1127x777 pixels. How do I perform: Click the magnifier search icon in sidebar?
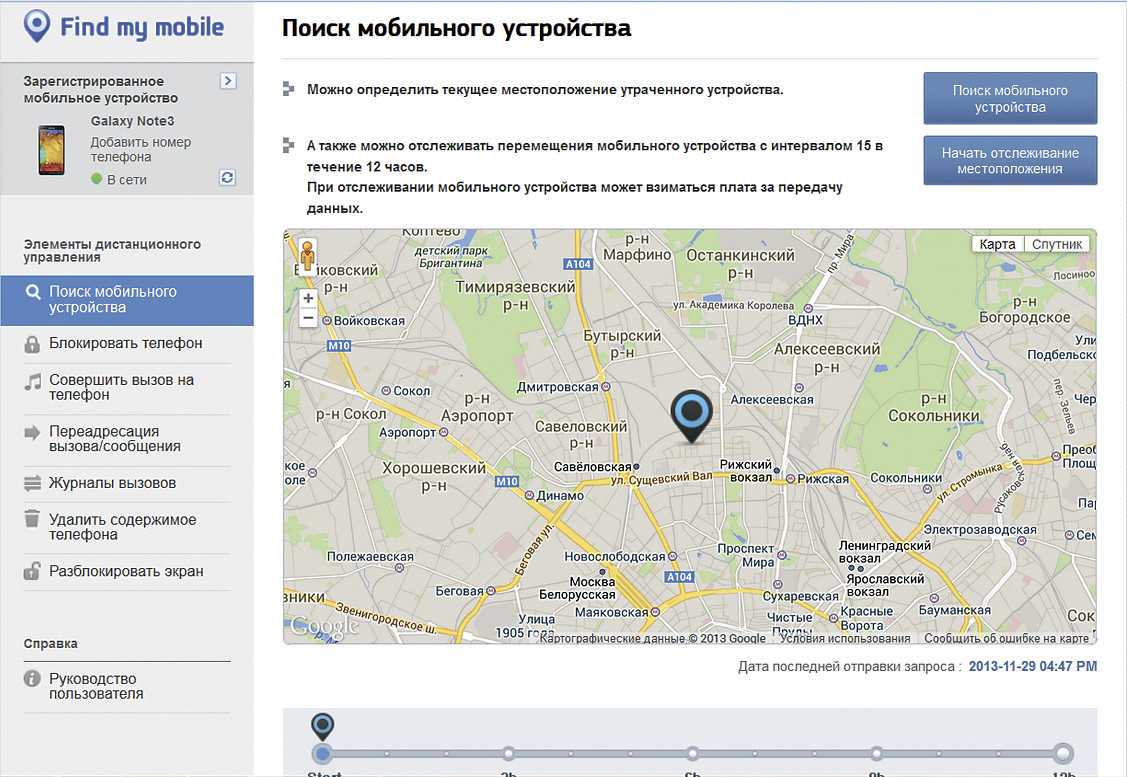coord(32,293)
